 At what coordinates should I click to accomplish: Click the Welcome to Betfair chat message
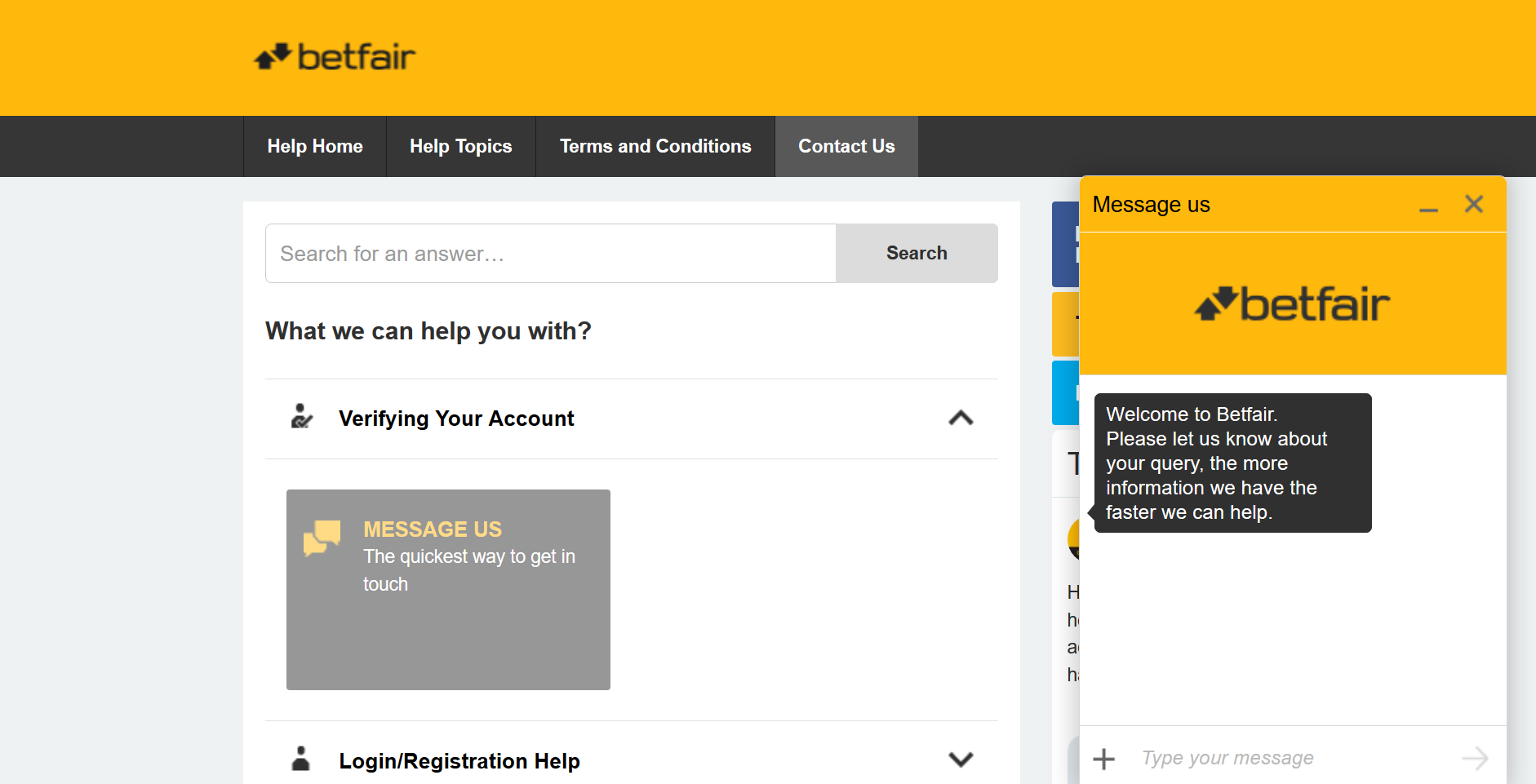[x=1232, y=463]
